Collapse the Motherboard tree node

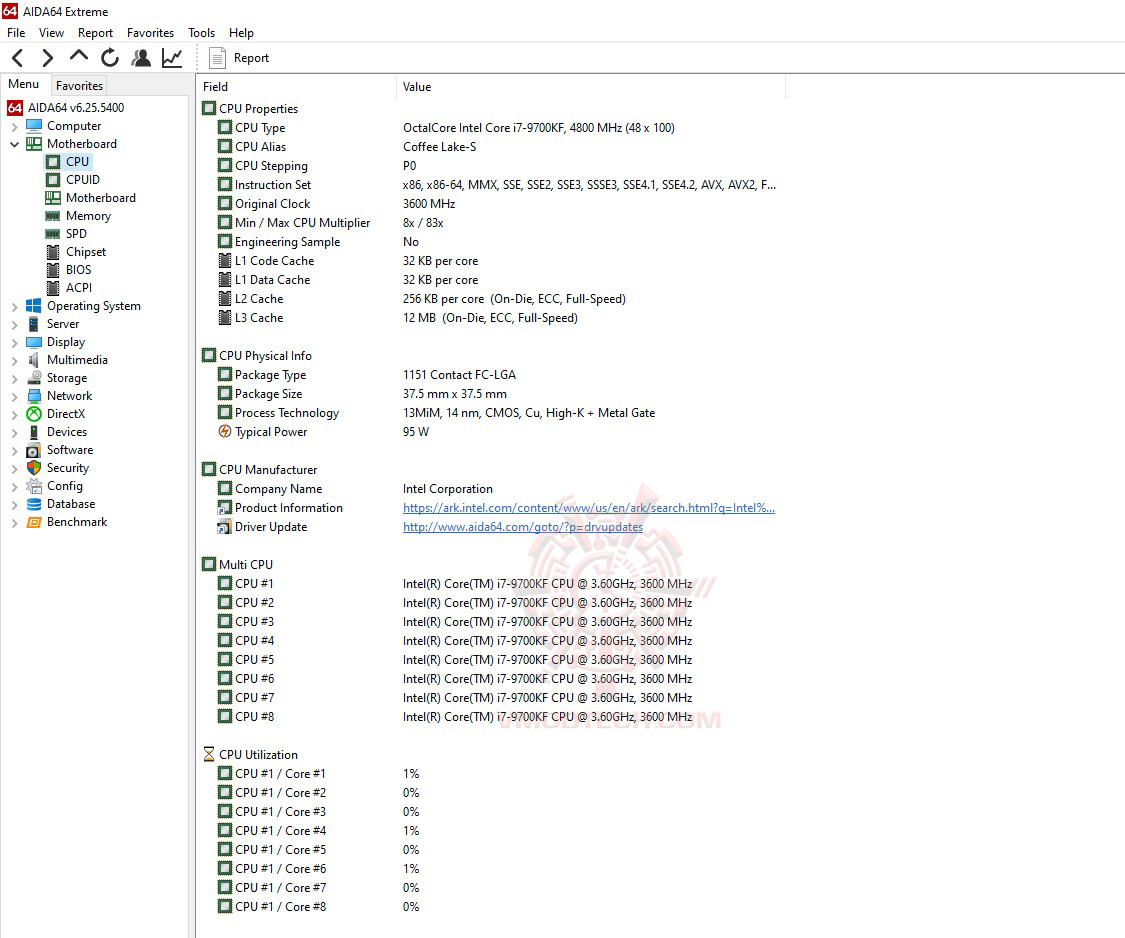(14, 144)
